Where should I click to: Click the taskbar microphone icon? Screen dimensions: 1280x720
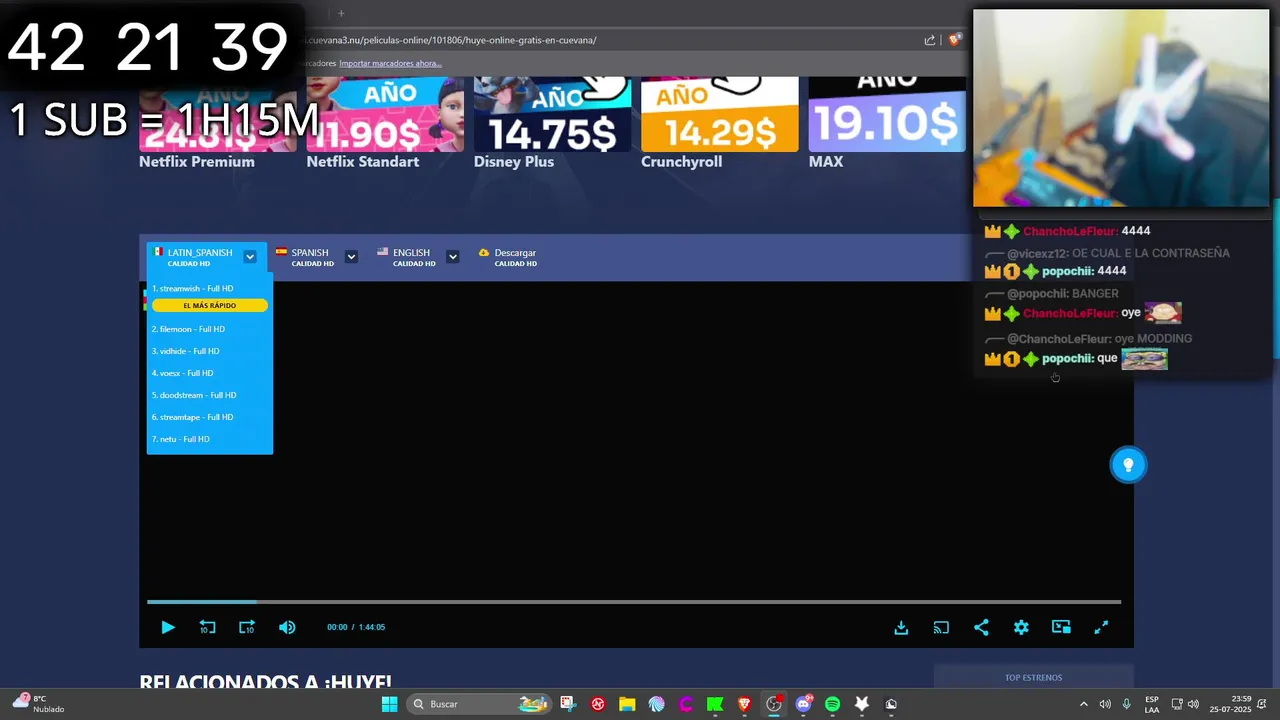point(1127,704)
